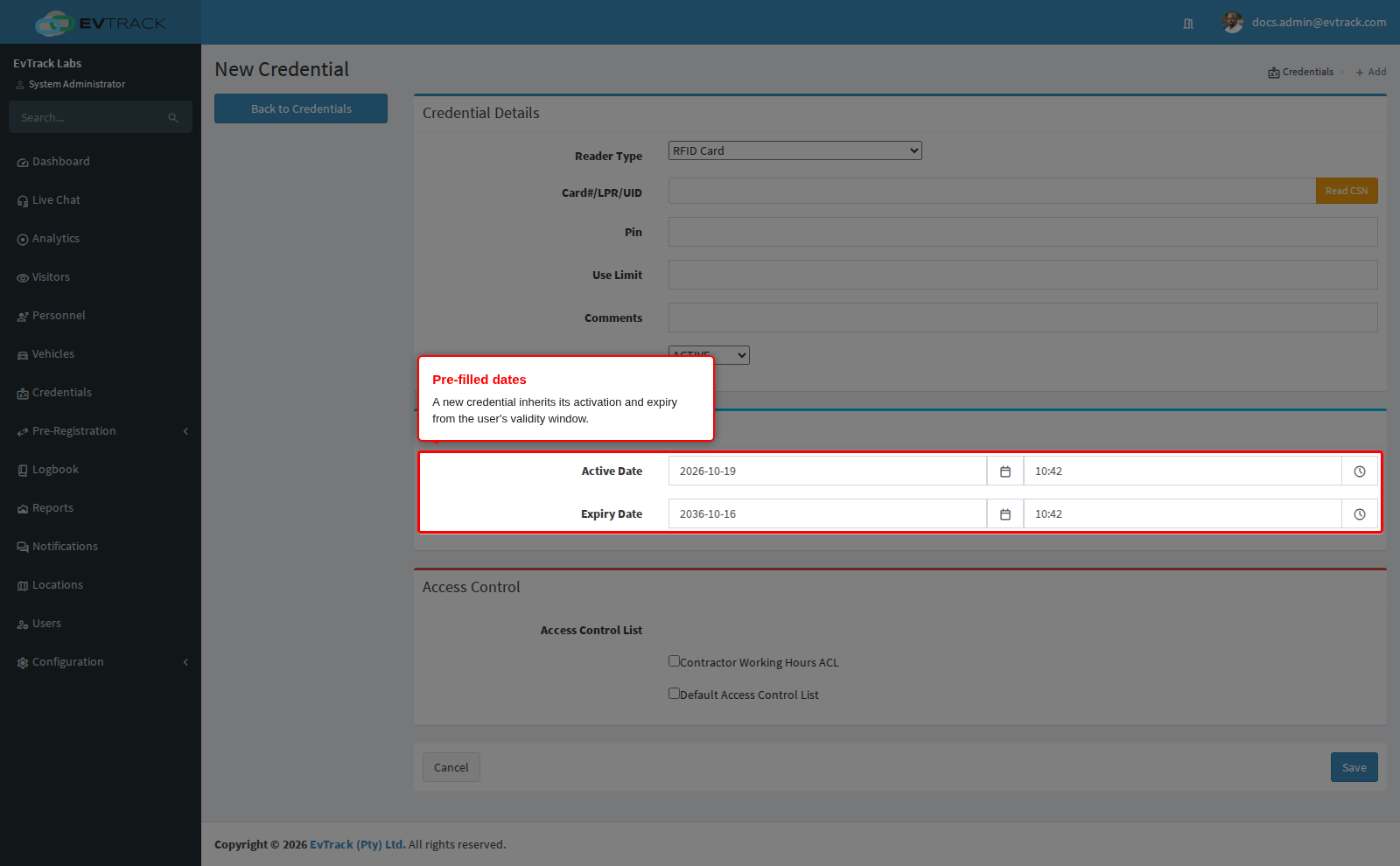Open the Configuration gear icon
This screenshot has width=1400, height=866.
click(23, 663)
